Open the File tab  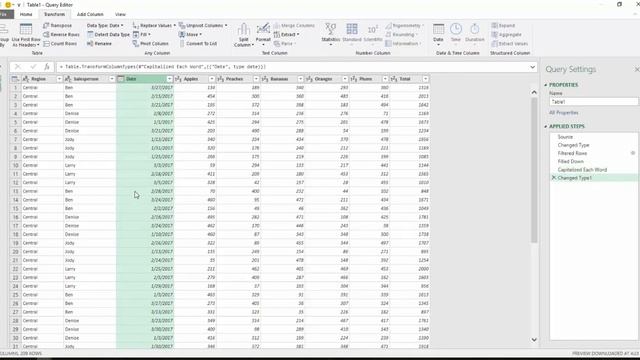coord(5,14)
